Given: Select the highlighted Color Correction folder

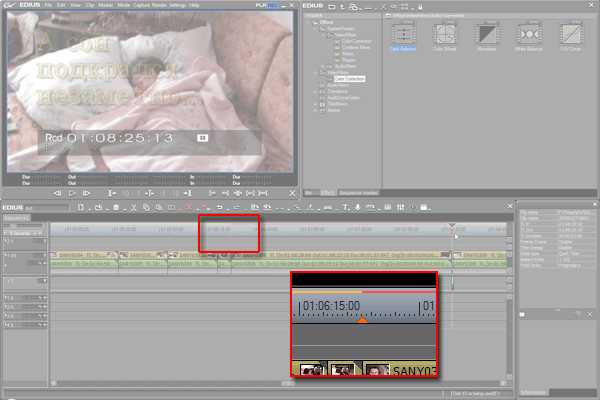Looking at the screenshot, I should pos(349,79).
